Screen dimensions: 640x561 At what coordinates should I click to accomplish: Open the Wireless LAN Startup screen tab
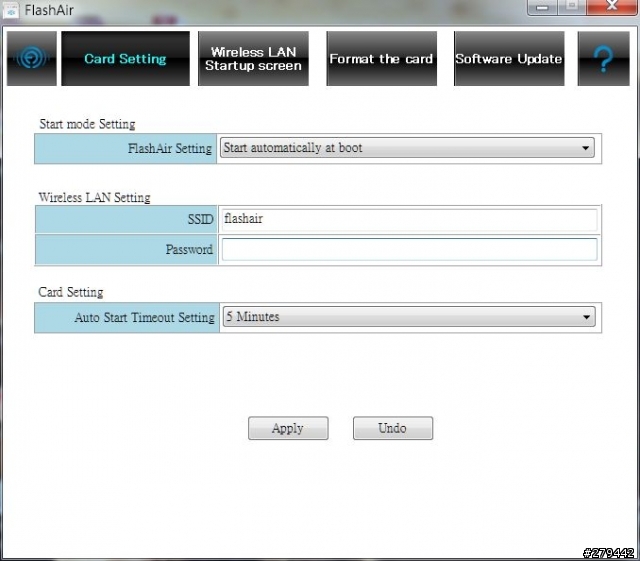coord(253,58)
